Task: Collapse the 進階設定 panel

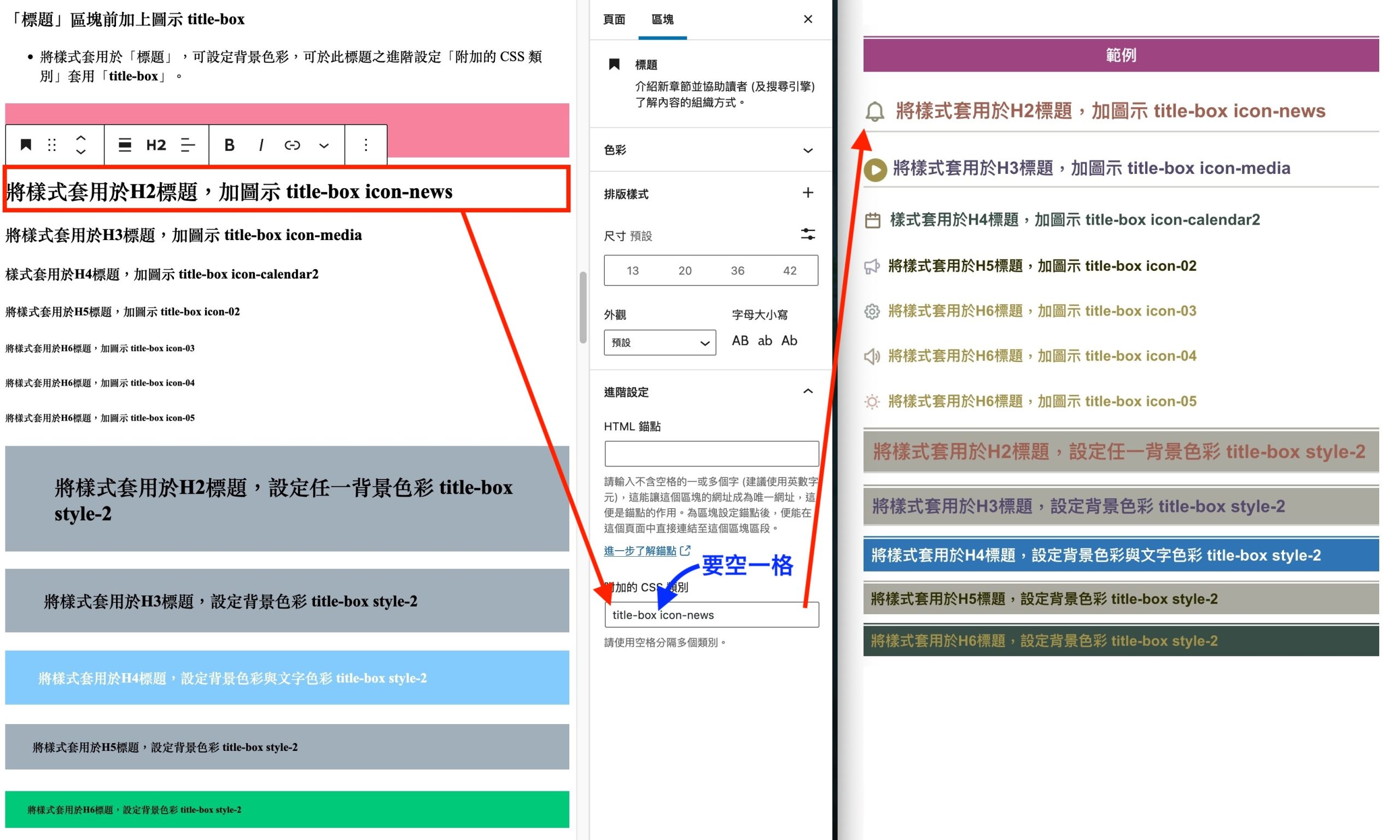Action: pos(711,392)
